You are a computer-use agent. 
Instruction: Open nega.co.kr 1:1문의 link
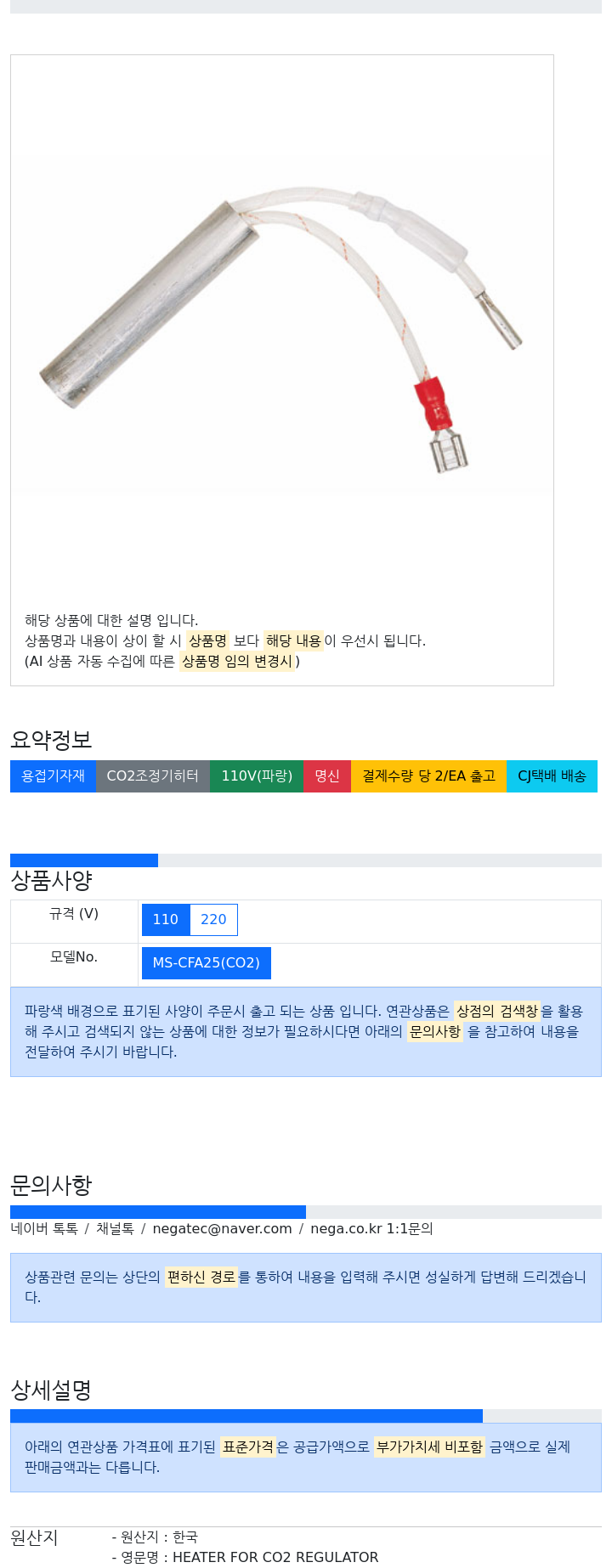tap(371, 1229)
